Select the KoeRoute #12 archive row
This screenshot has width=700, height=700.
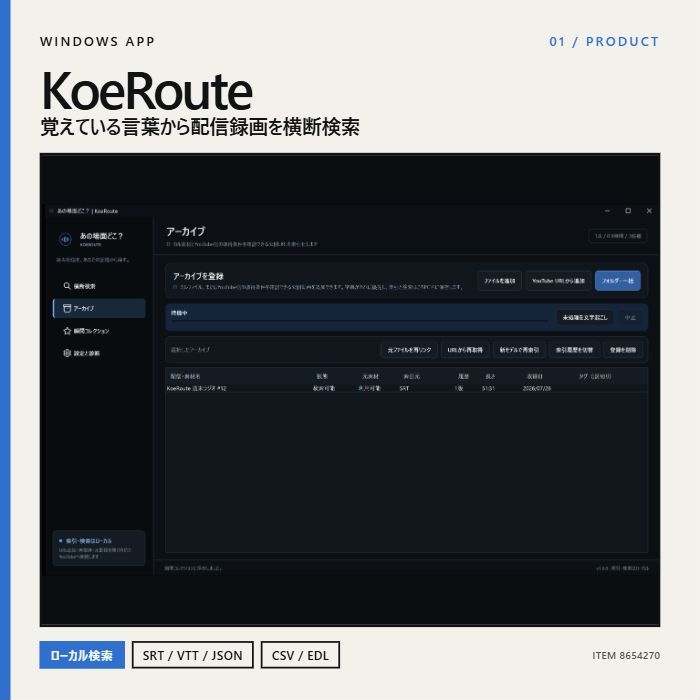click(x=406, y=388)
